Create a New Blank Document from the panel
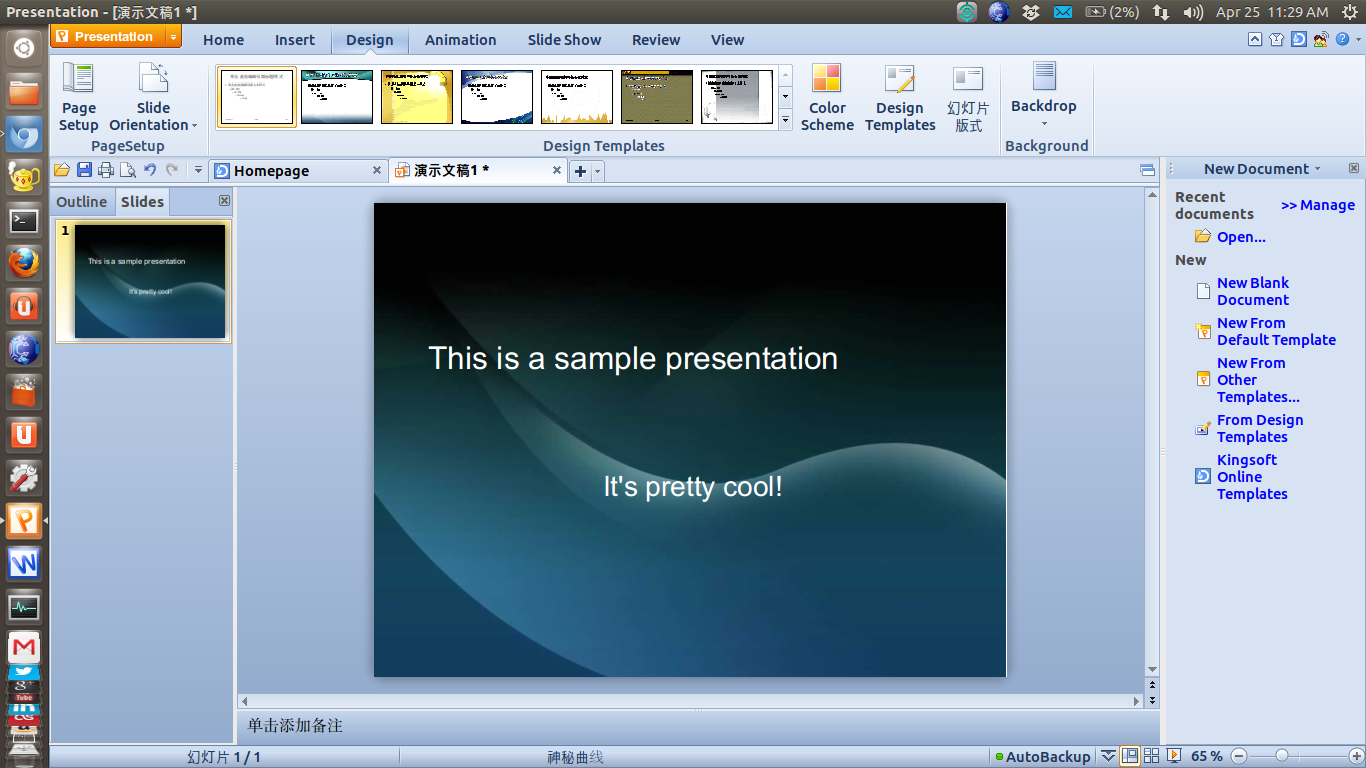 pos(1252,291)
